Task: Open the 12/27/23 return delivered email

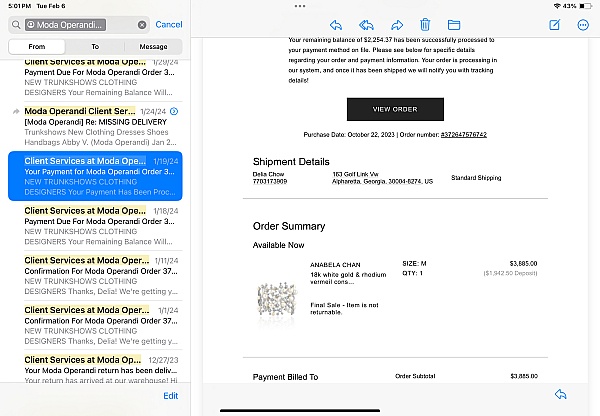Action: pyautogui.click(x=95, y=368)
